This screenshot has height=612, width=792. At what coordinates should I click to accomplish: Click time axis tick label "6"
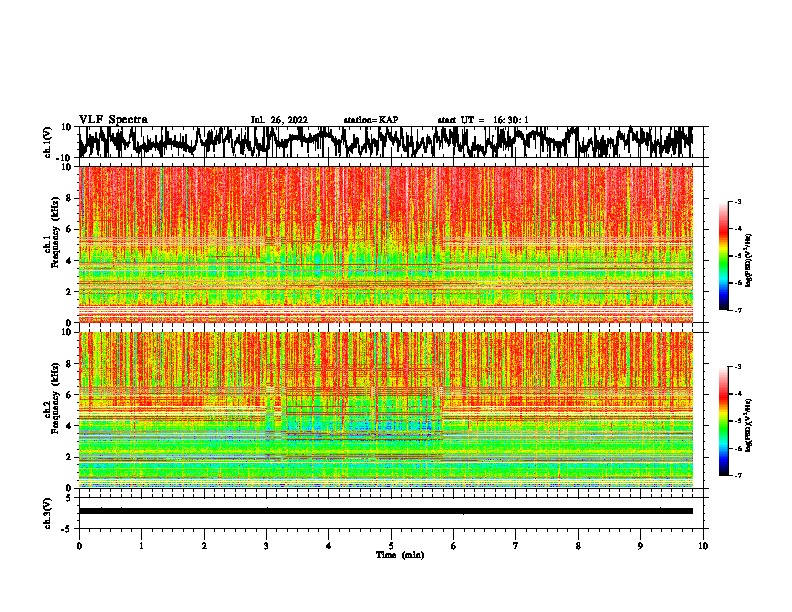(x=454, y=546)
